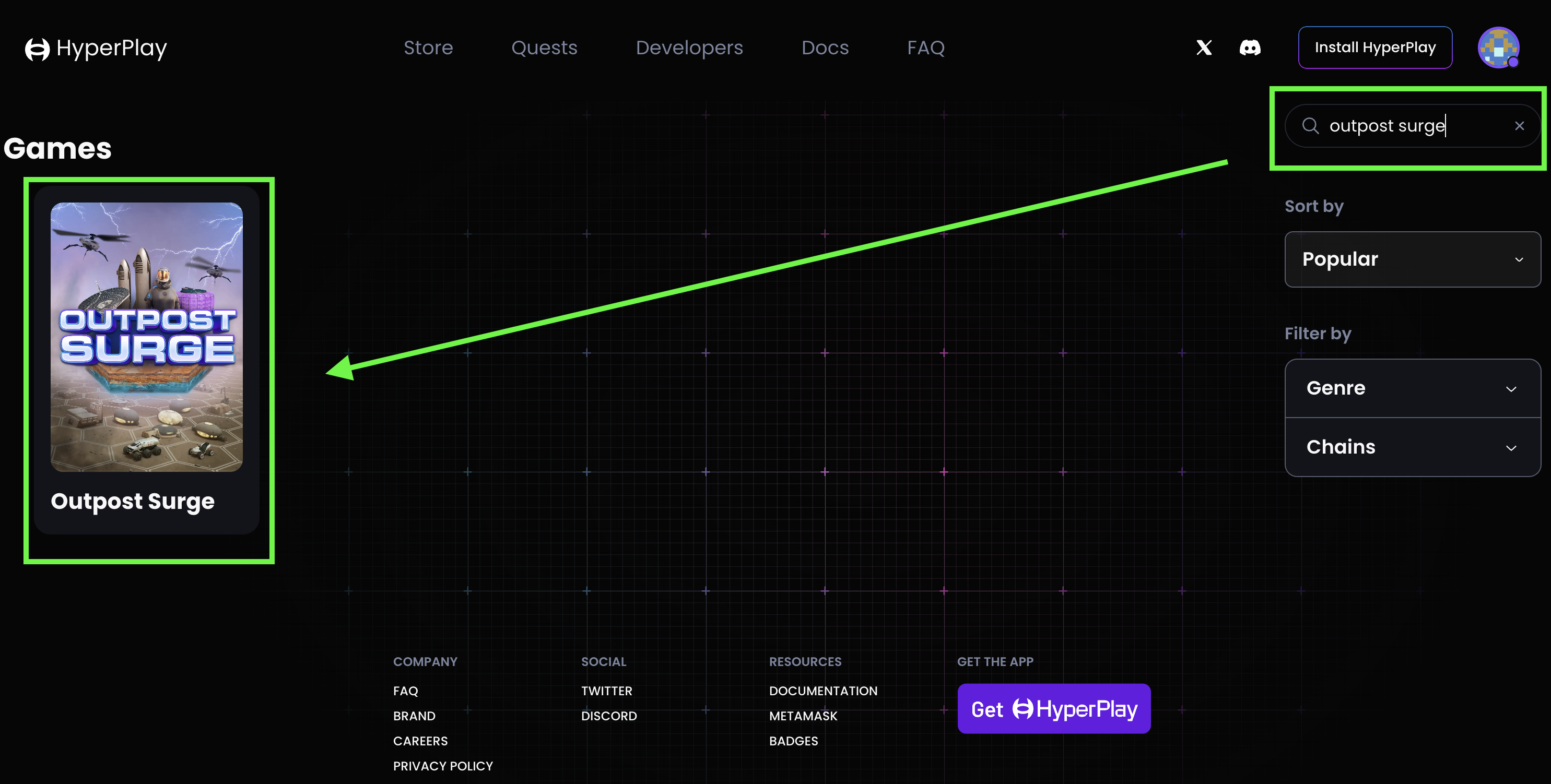Clear the search field with the X icon
The width and height of the screenshot is (1551, 784).
point(1519,126)
